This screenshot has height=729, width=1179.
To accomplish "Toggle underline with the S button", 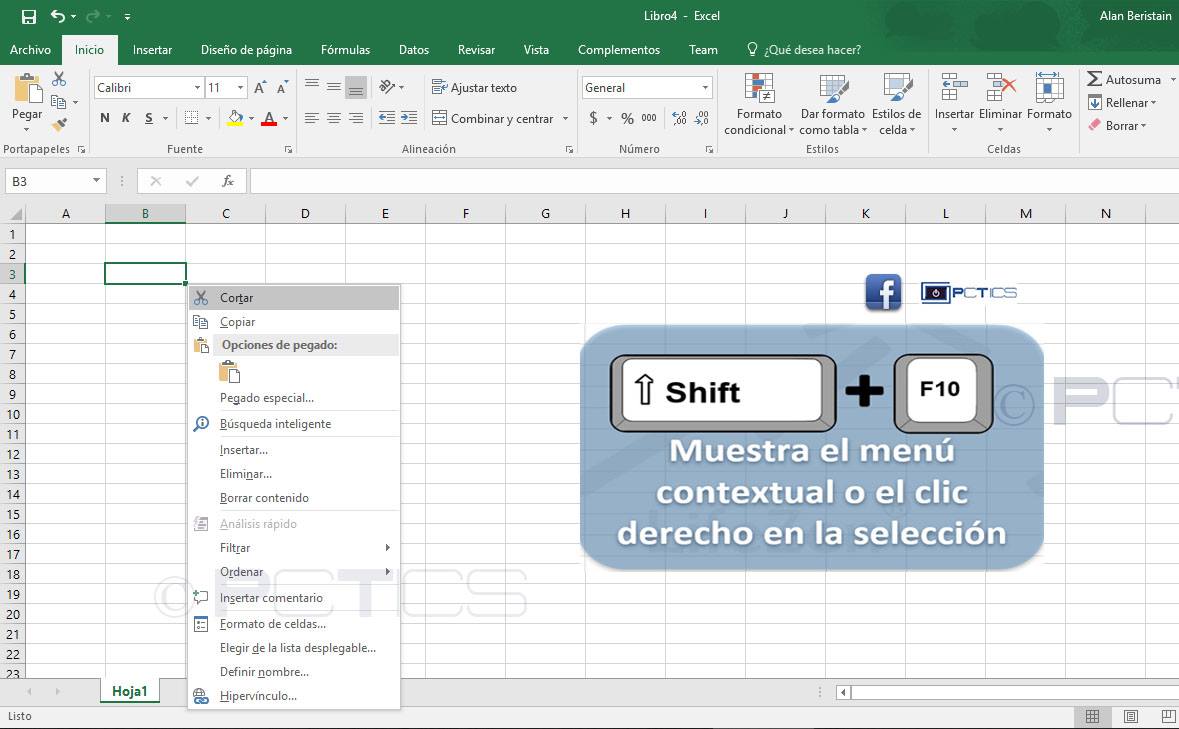I will pos(149,118).
